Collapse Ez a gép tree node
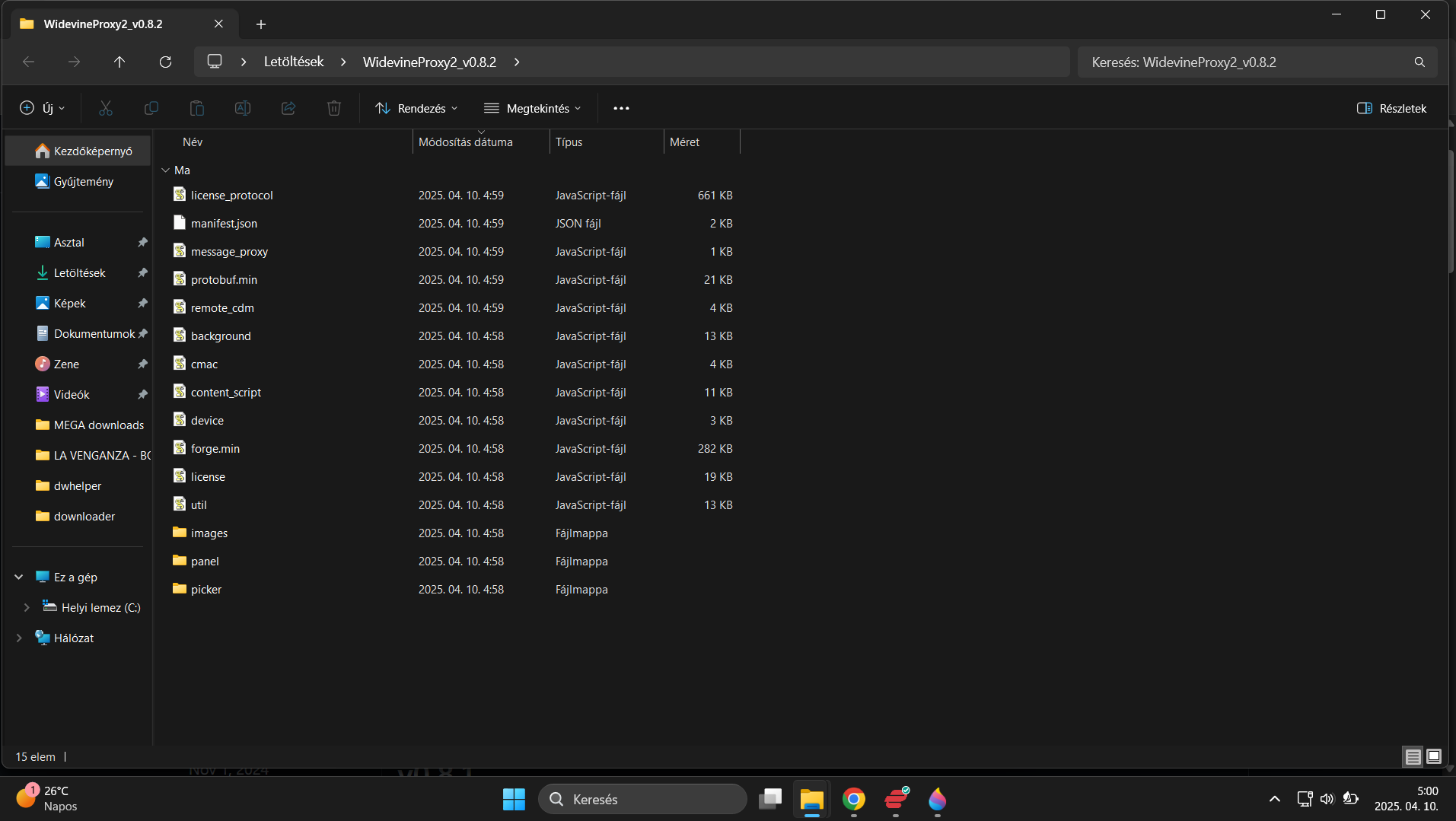The image size is (1456, 821). pyautogui.click(x=19, y=577)
